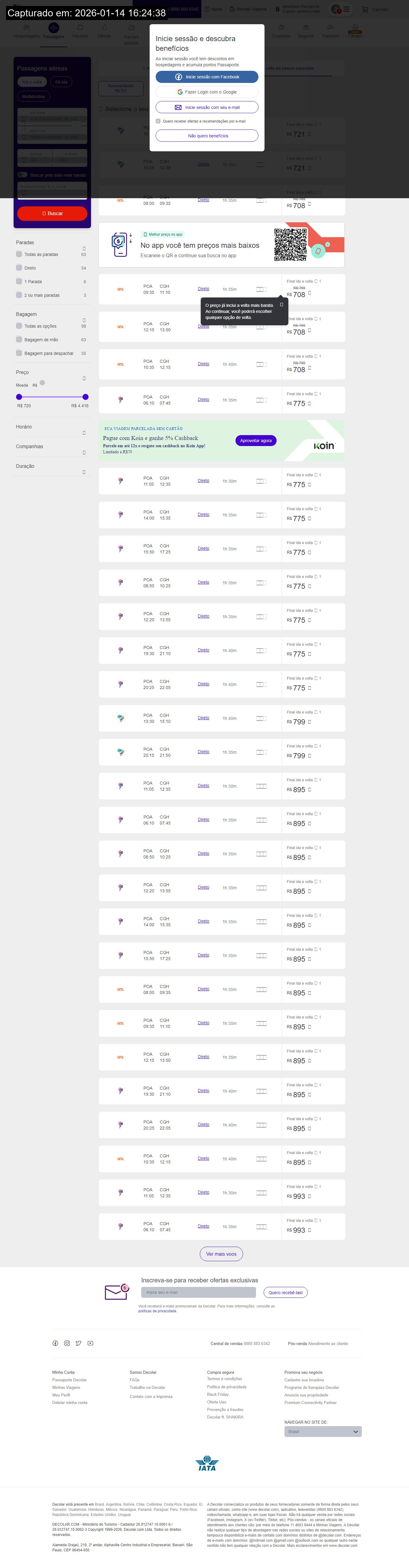Screen dimensions: 409x1568
Task: Click the Facebook icon in the footer
Action: pos(55,1343)
